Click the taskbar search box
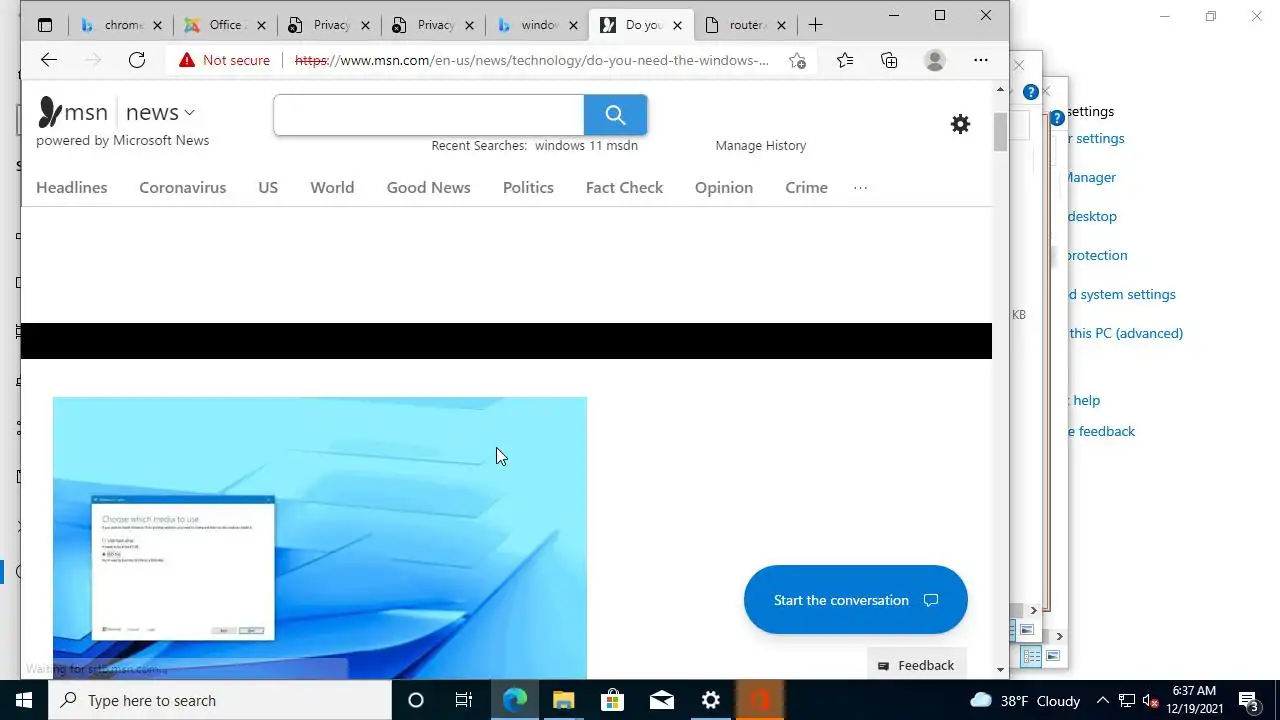Image resolution: width=1280 pixels, height=720 pixels. pyautogui.click(x=220, y=700)
